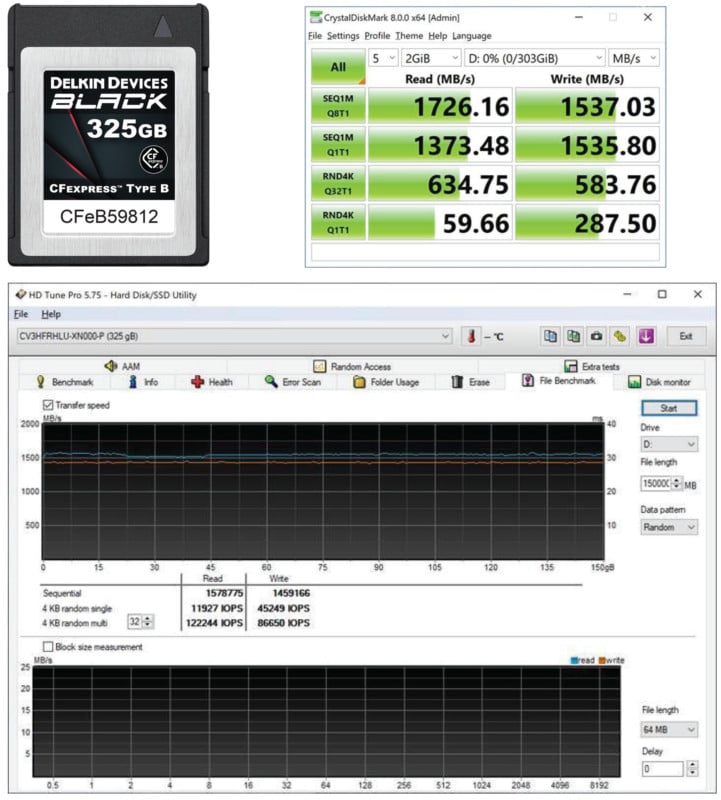Open the Random Access tab
Screen dimensions: 721x800
click(352, 366)
